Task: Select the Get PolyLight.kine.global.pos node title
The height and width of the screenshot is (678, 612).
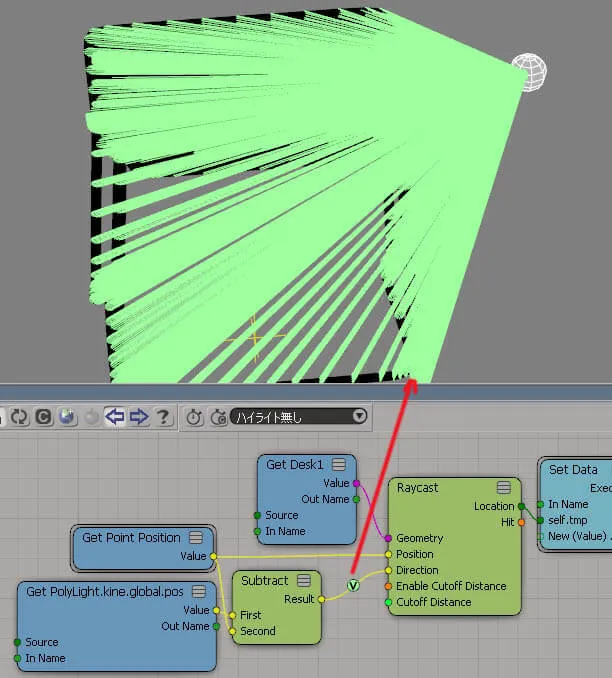Action: pos(105,592)
